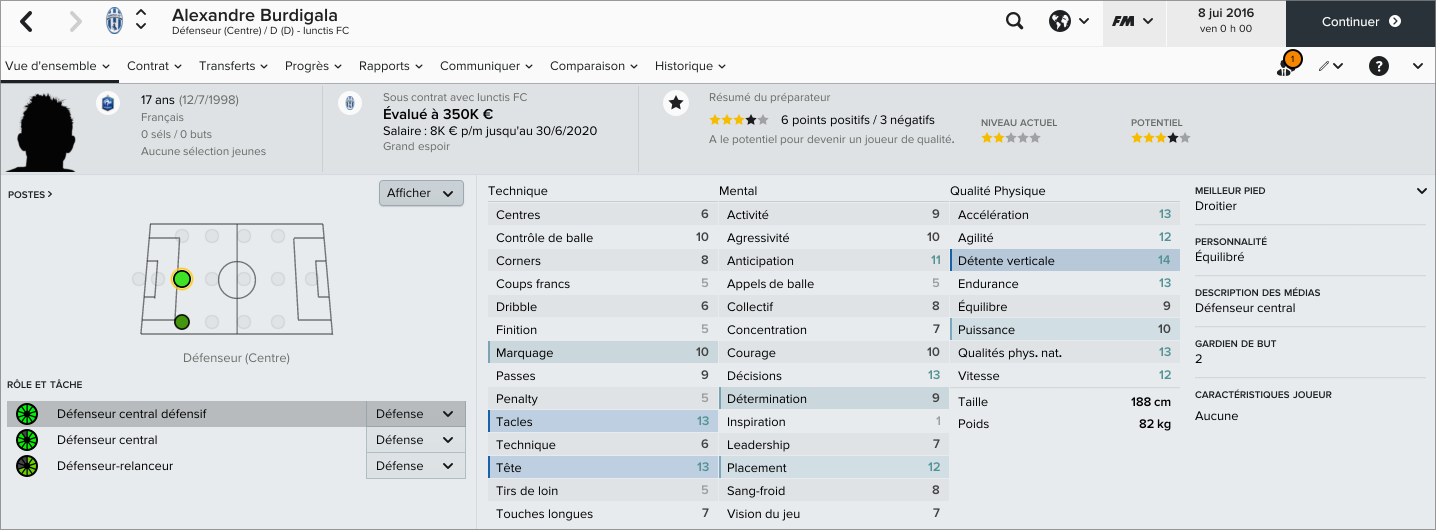Click the Iunctis FC club badge in header
This screenshot has height=530, width=1436.
[114, 21]
